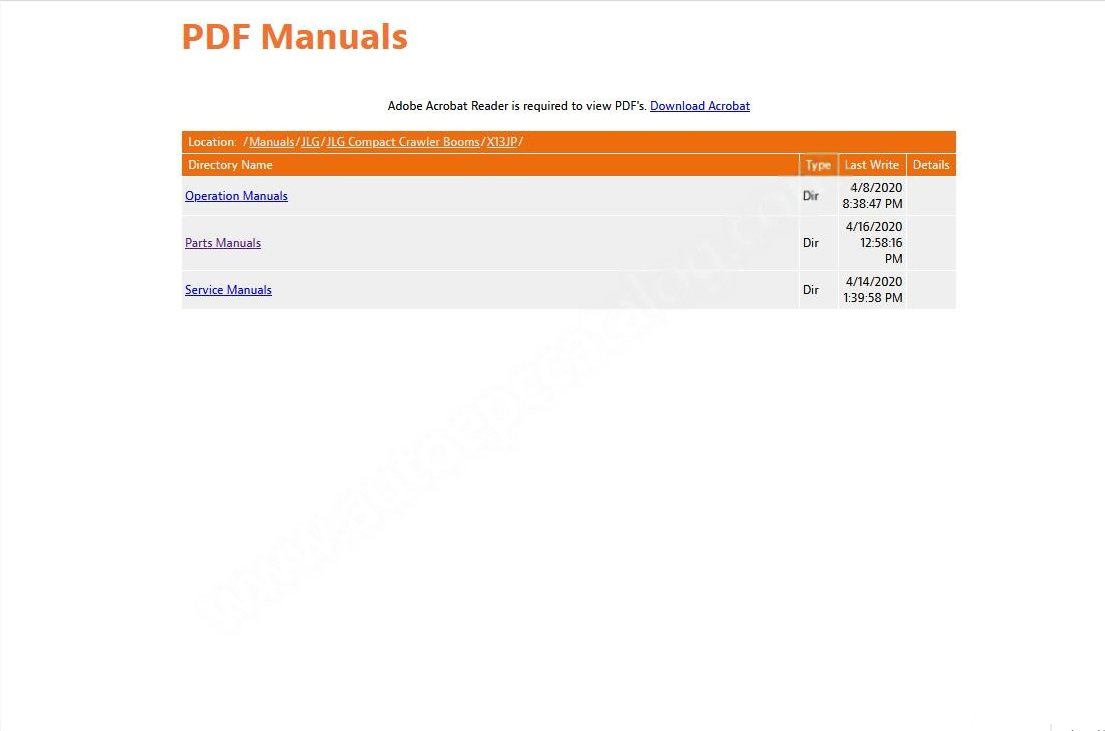Viewport: 1105px width, 731px height.
Task: Navigate to JLG Compact Crawler Booms breadcrumb
Action: click(403, 142)
